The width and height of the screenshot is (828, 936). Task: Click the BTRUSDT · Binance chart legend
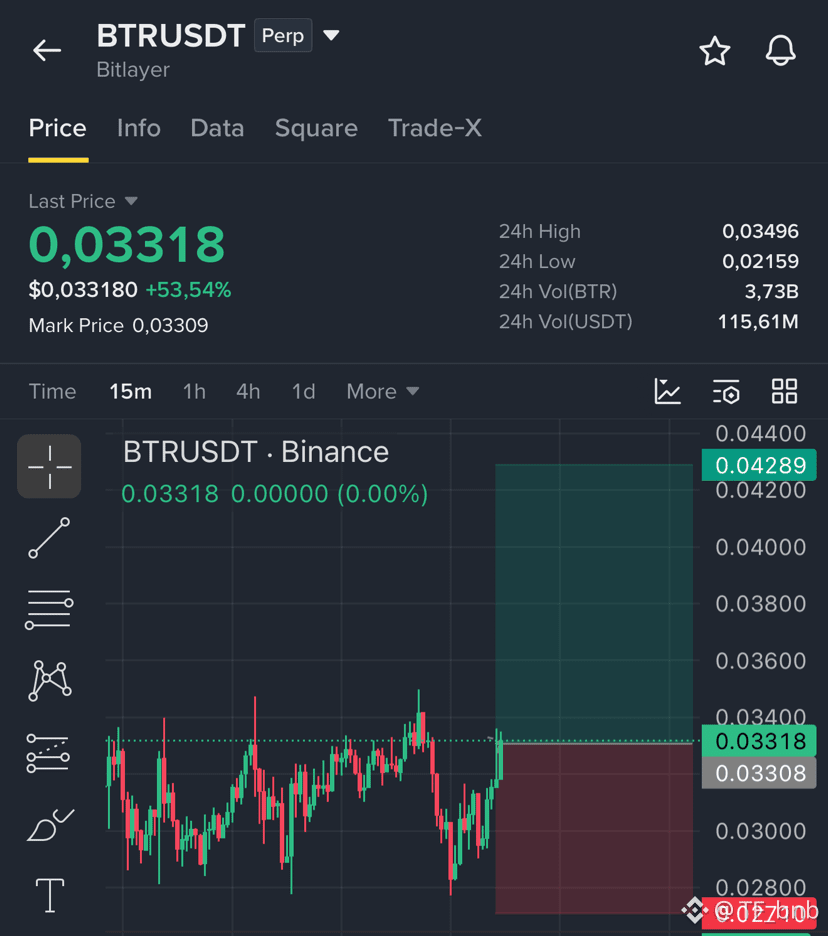point(256,452)
